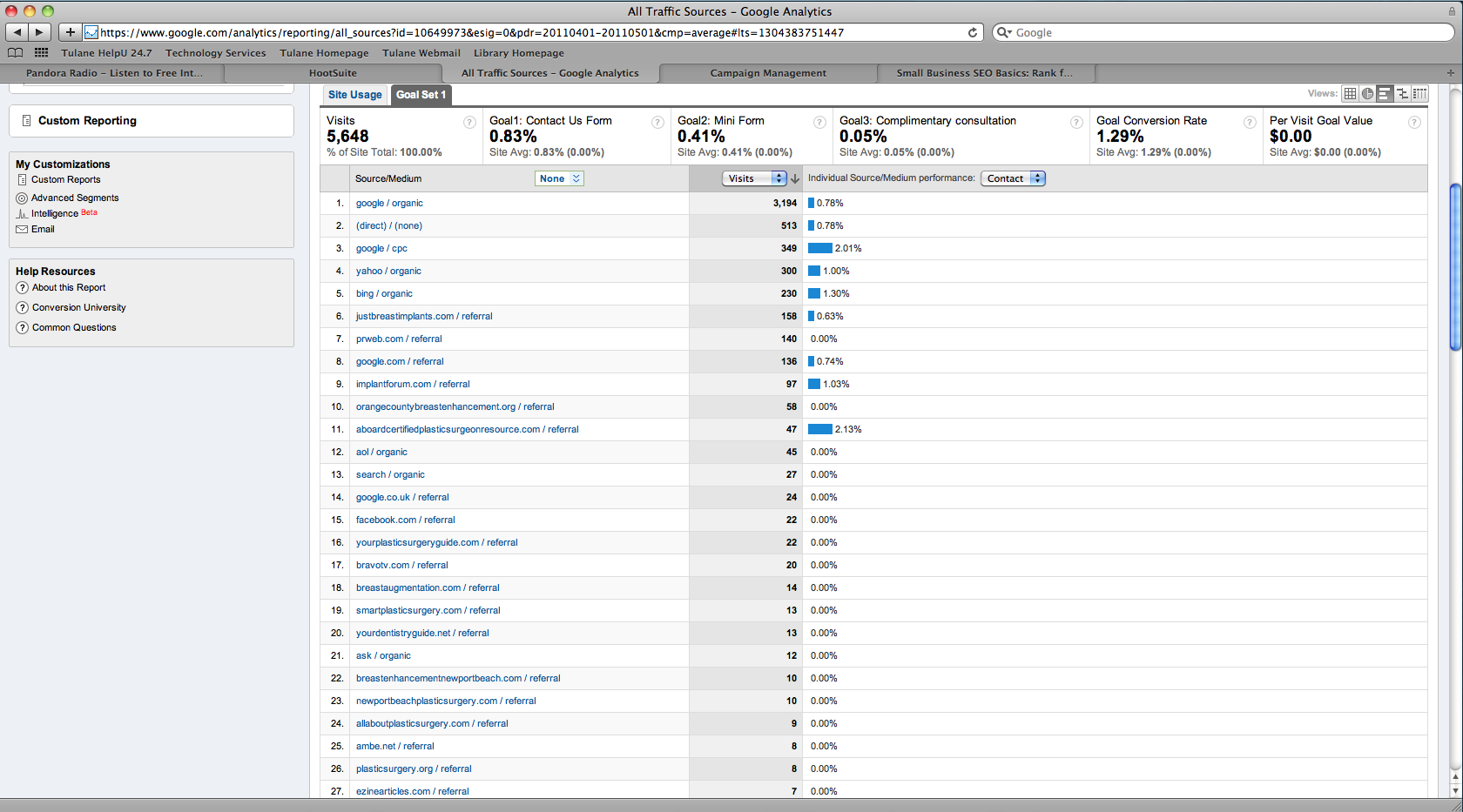Click help icon beside Visits metric
Screen dimensions: 1463x812
click(469, 123)
